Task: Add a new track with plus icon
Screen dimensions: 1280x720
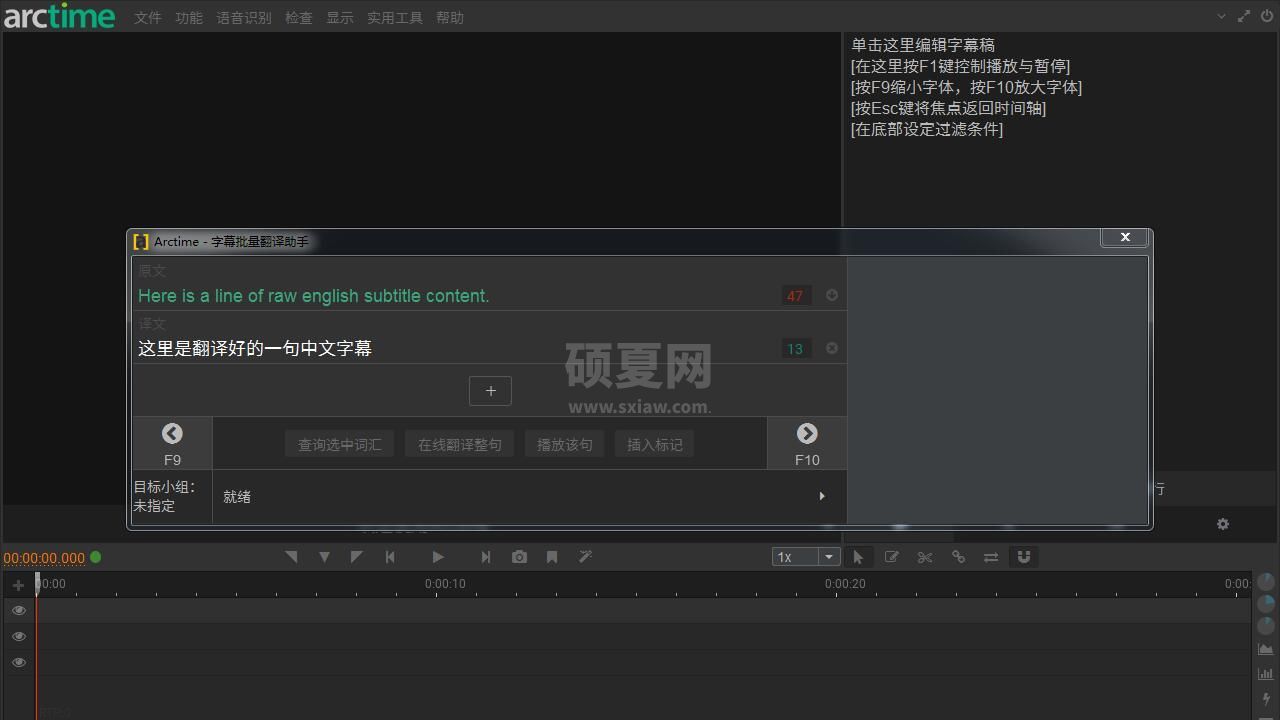Action: (18, 585)
